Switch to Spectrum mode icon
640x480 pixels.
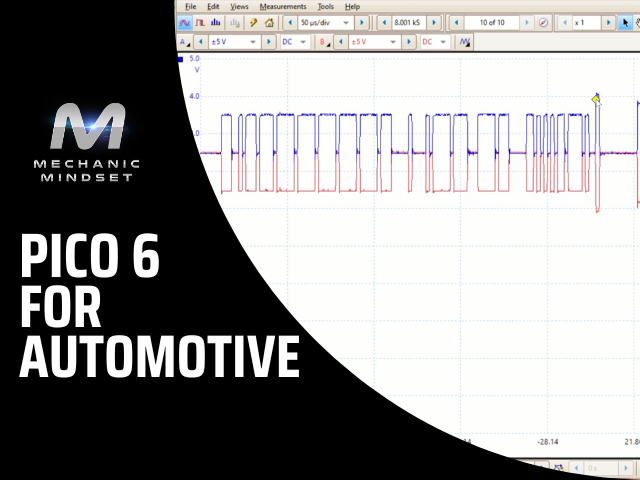point(215,22)
